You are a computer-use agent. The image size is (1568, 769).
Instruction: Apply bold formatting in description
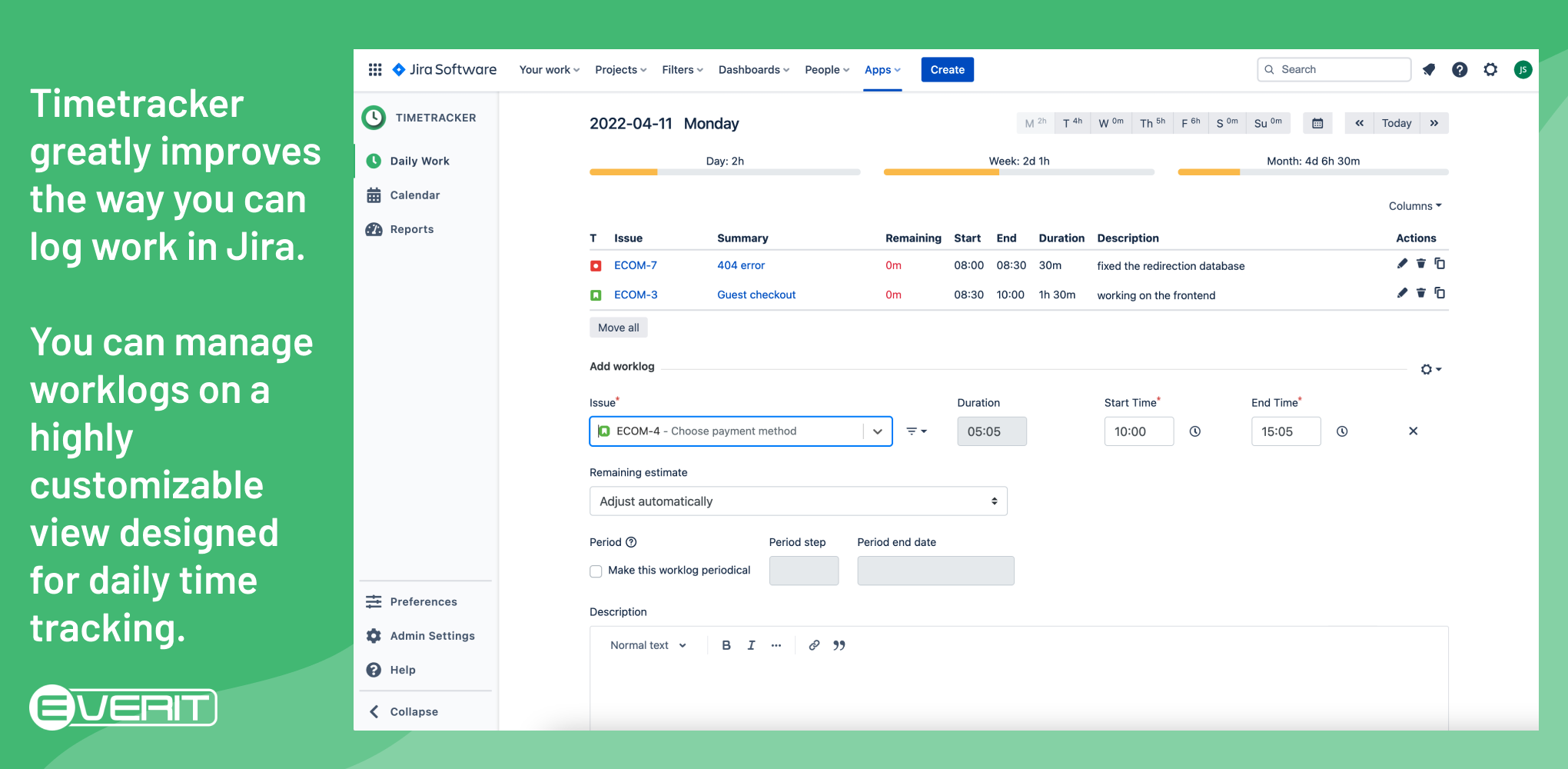(x=726, y=645)
